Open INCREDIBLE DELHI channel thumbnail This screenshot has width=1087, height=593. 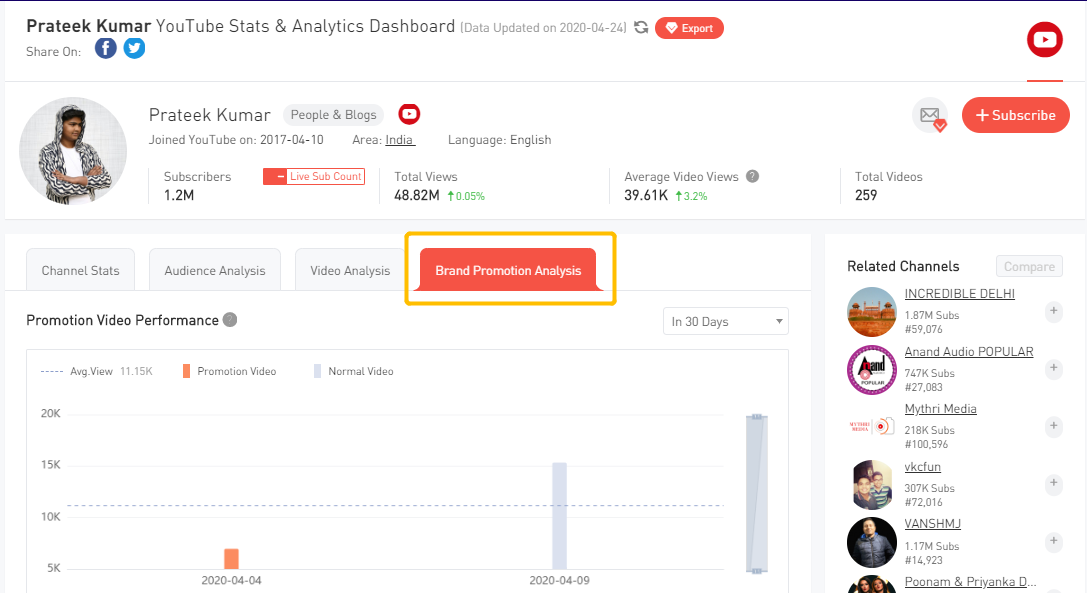tap(872, 312)
